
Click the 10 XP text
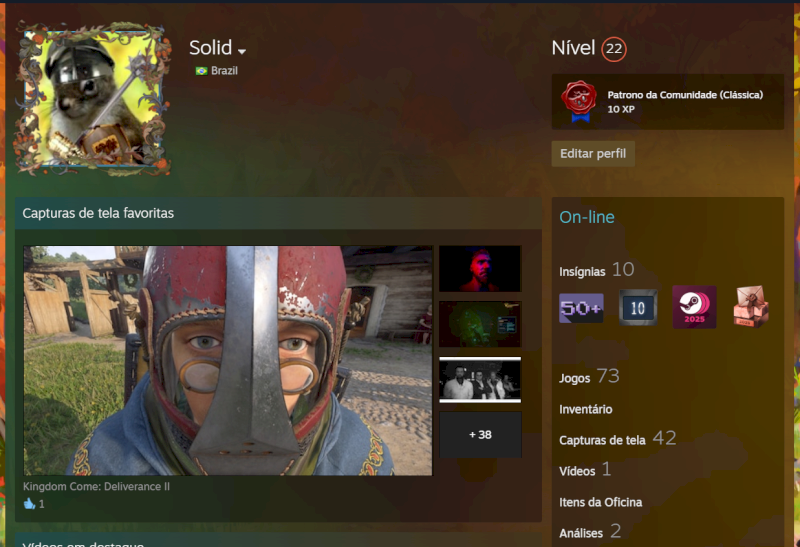click(x=621, y=109)
